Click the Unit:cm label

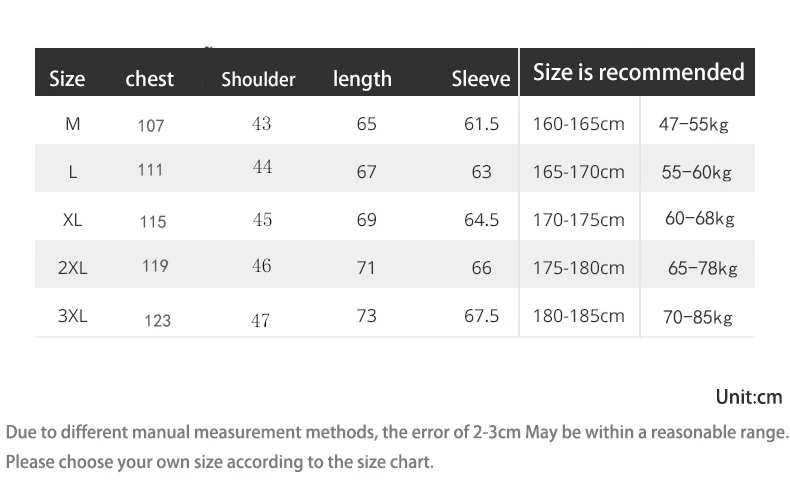tap(749, 397)
